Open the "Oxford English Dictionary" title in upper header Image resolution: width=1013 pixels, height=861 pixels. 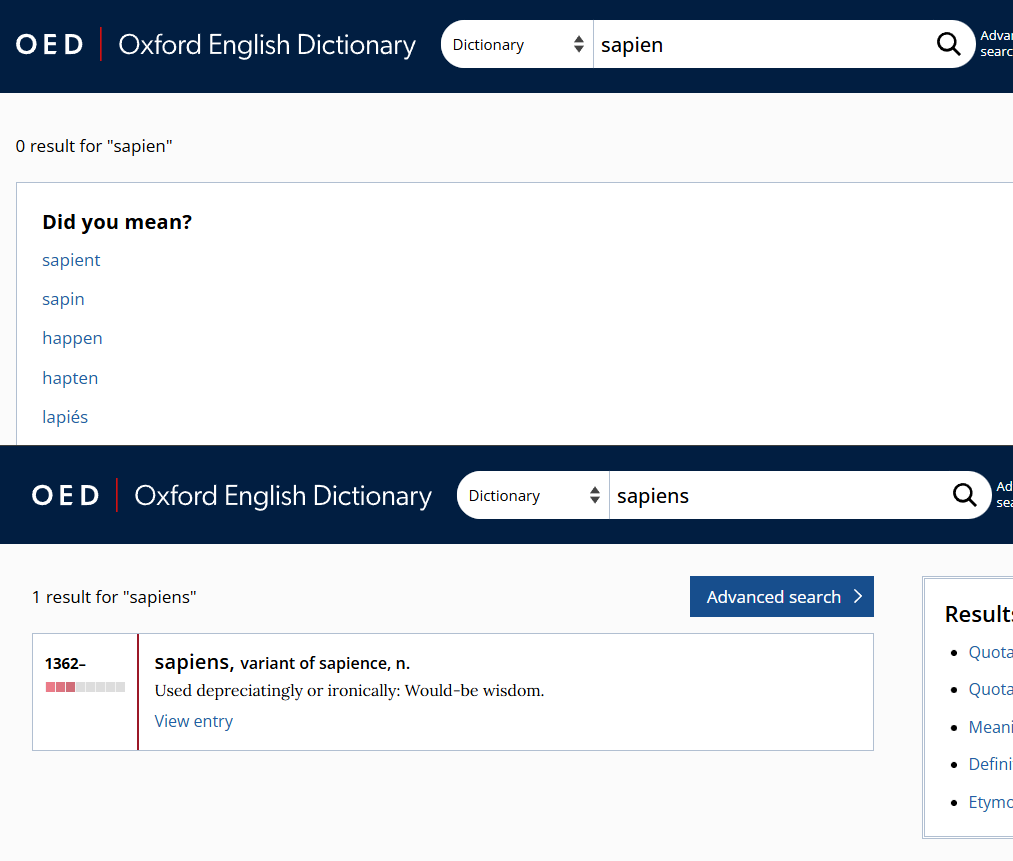[267, 45]
